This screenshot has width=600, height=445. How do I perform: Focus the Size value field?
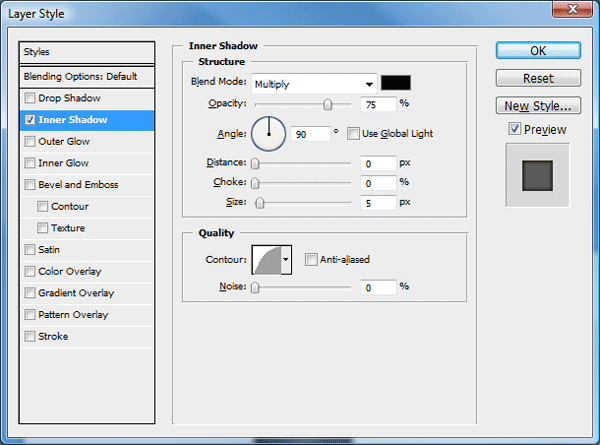click(x=378, y=203)
